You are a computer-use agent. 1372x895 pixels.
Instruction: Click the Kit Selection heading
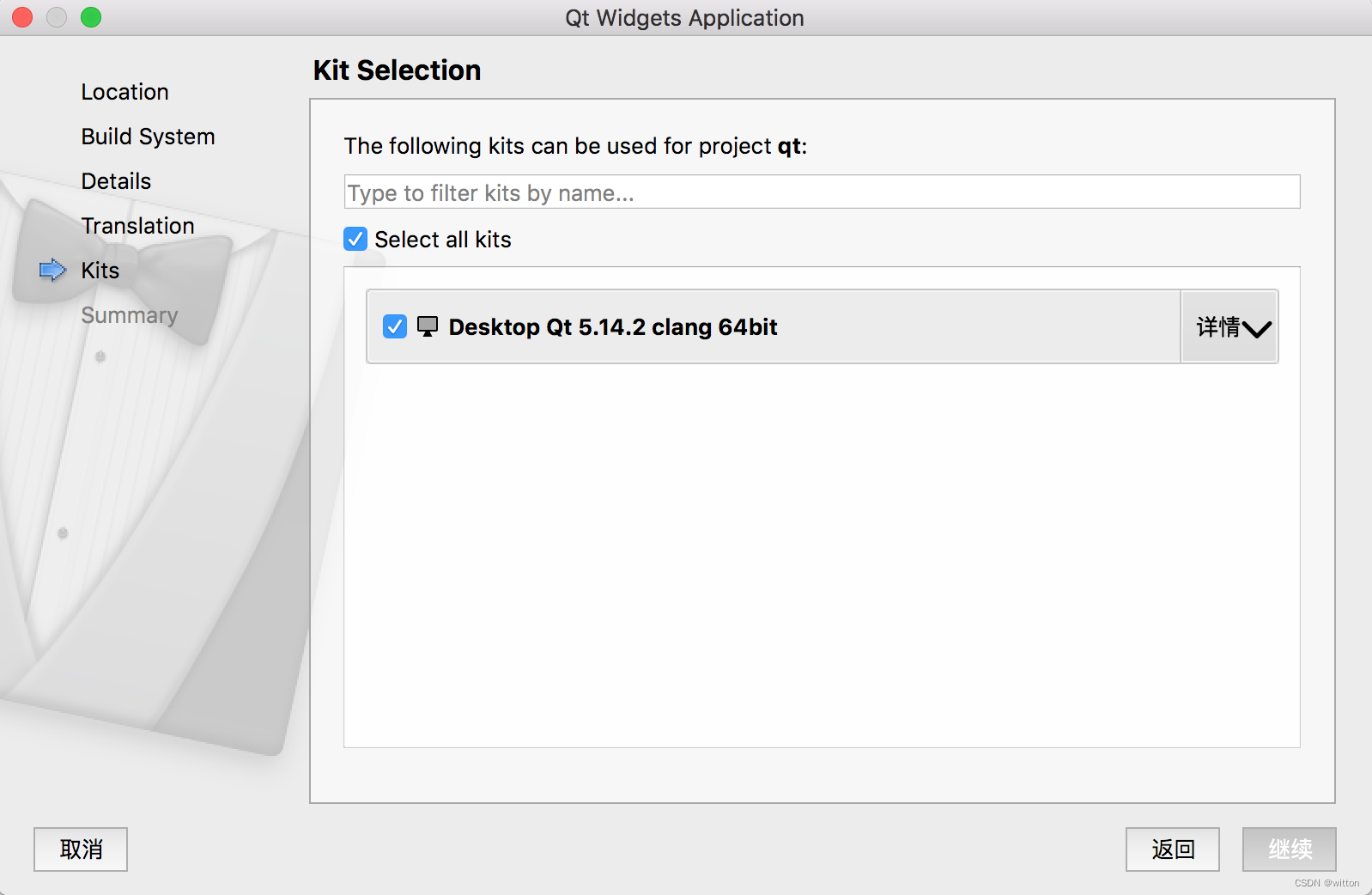tap(397, 70)
